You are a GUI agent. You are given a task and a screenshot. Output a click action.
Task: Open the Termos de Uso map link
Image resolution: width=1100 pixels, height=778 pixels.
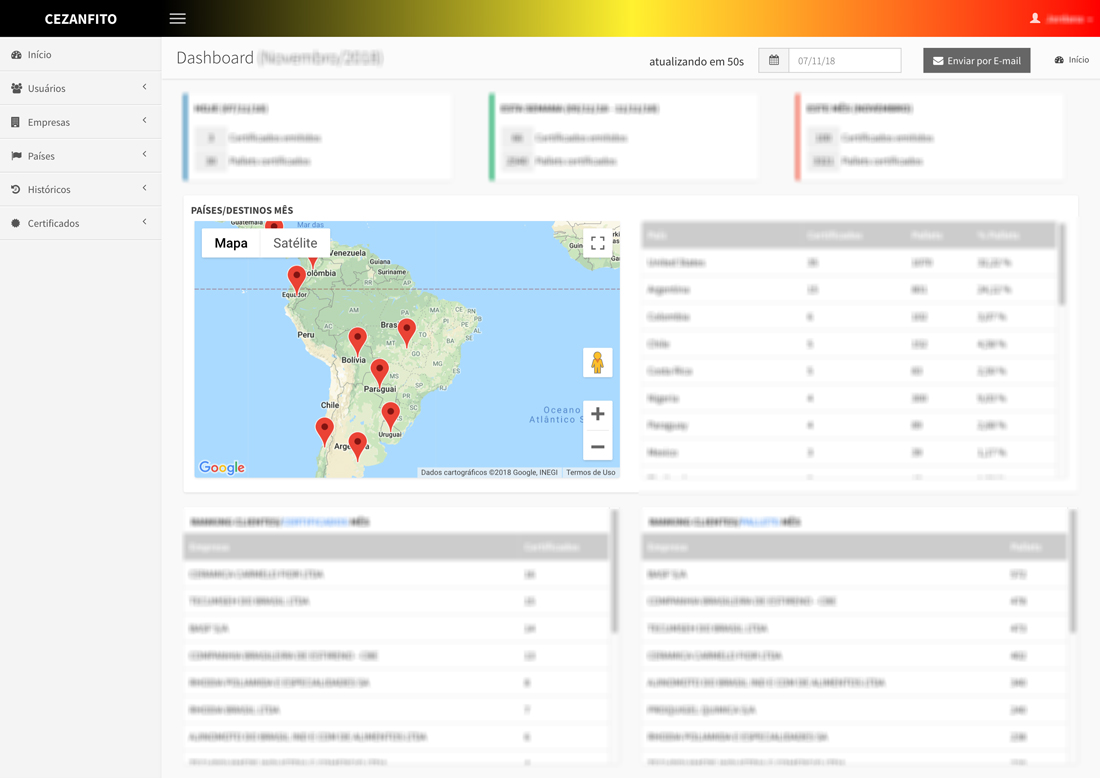point(591,472)
